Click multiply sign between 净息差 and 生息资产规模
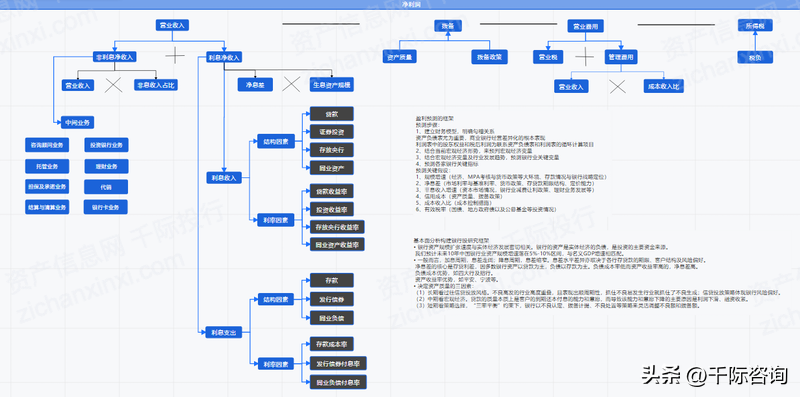Viewport: 800px width, 397px height. pyautogui.click(x=291, y=84)
